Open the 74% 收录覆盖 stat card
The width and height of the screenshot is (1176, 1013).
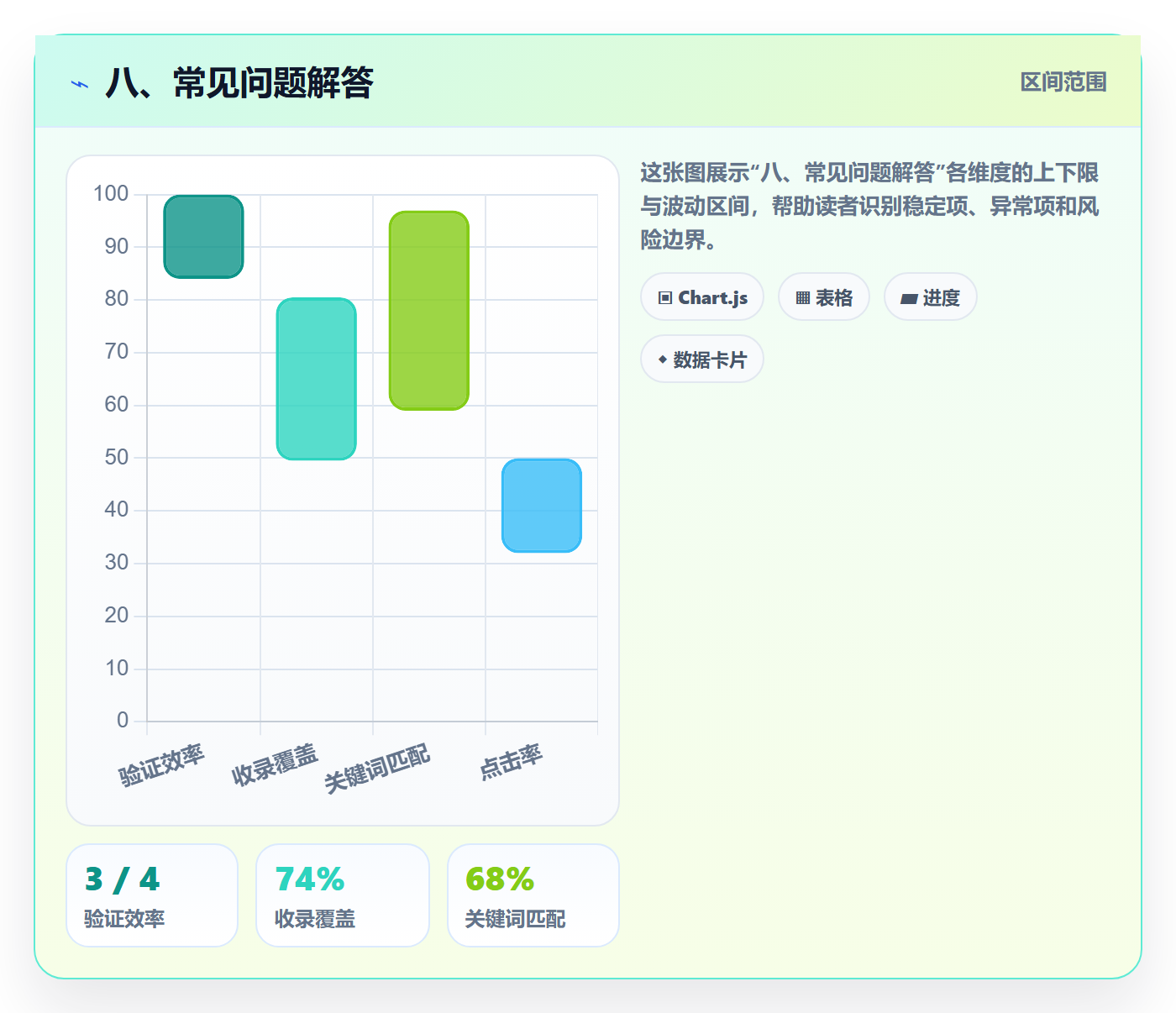click(343, 895)
